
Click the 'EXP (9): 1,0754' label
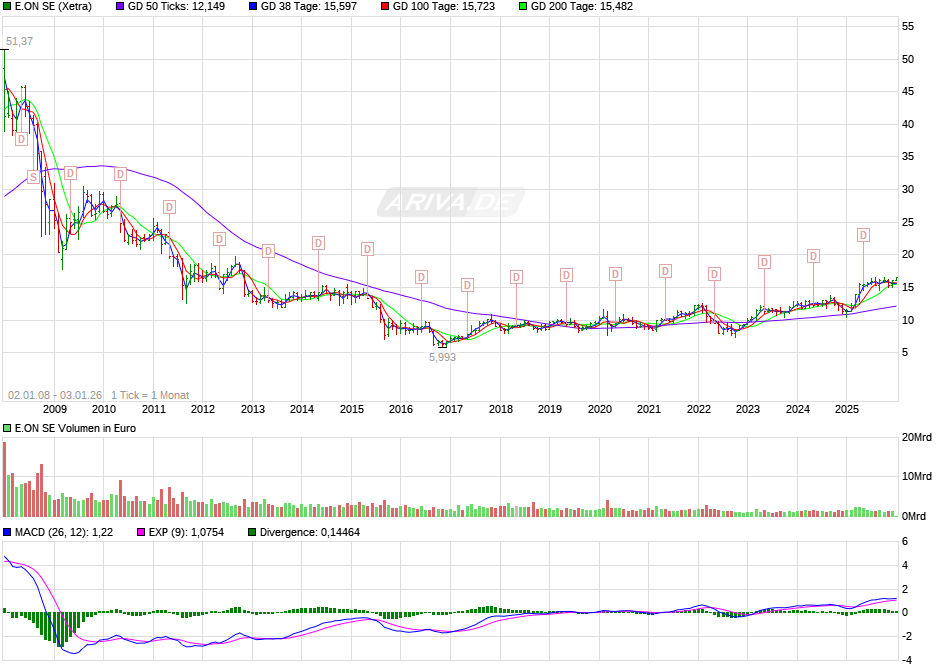[x=186, y=532]
